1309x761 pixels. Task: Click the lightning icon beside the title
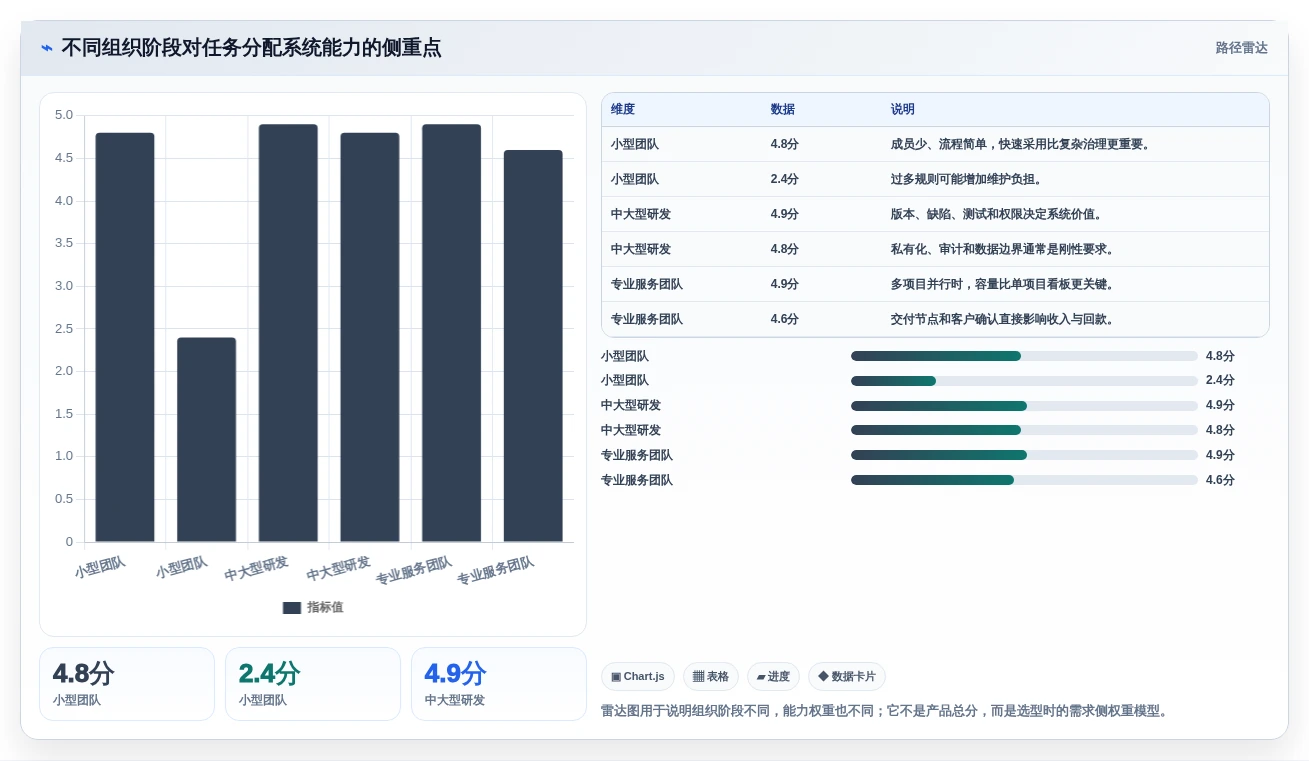click(x=47, y=48)
